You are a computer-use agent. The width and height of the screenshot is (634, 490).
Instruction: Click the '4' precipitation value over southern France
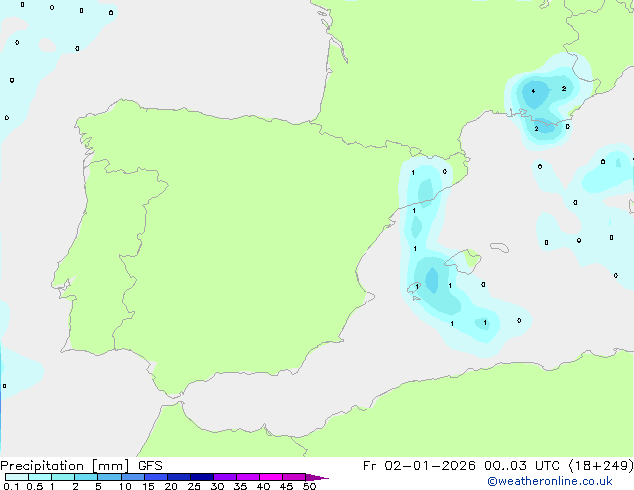pos(533,91)
